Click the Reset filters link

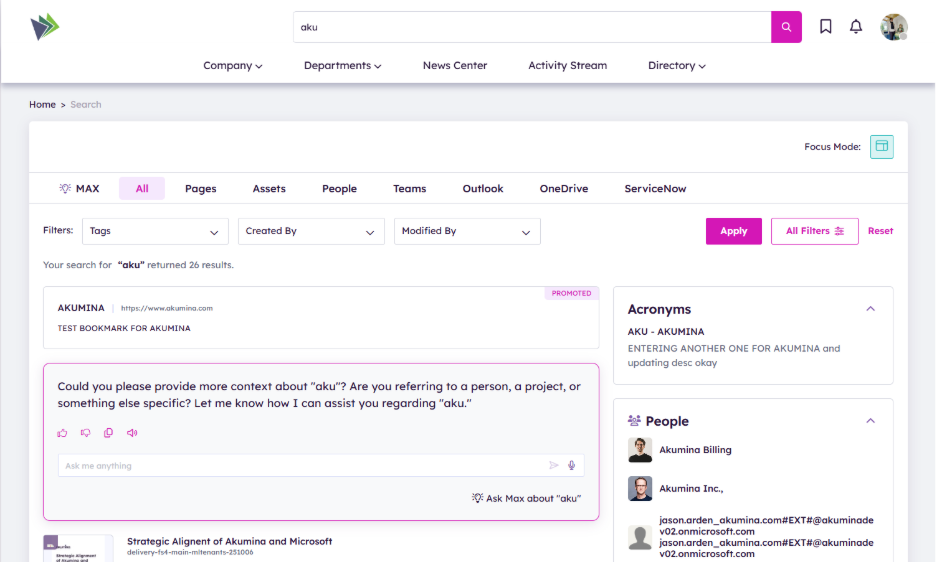(x=880, y=231)
